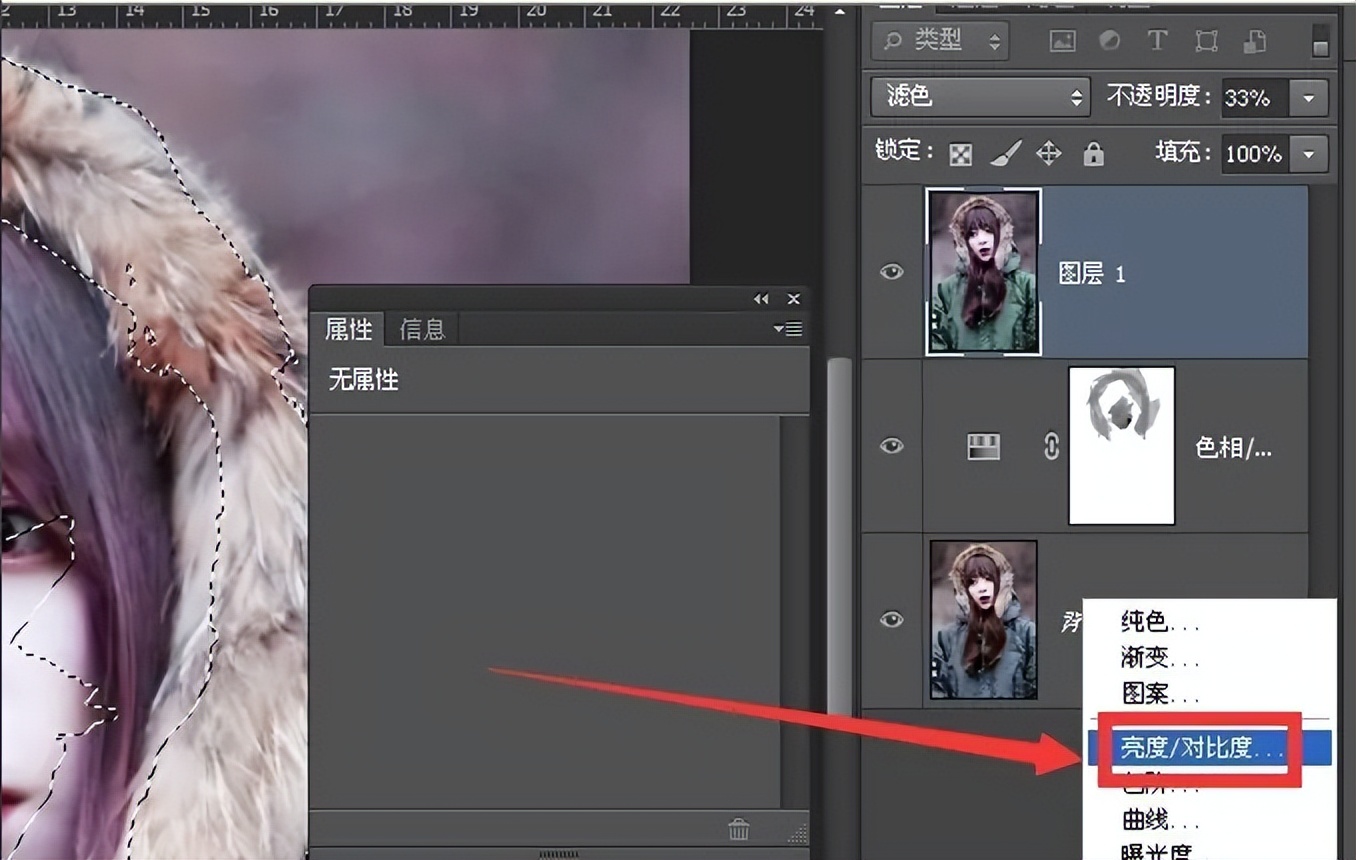Open the 滤色 blend mode dropdown
The width and height of the screenshot is (1356, 860).
(x=980, y=97)
